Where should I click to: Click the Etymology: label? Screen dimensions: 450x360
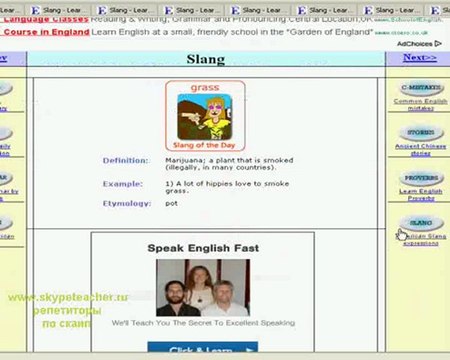[127, 204]
